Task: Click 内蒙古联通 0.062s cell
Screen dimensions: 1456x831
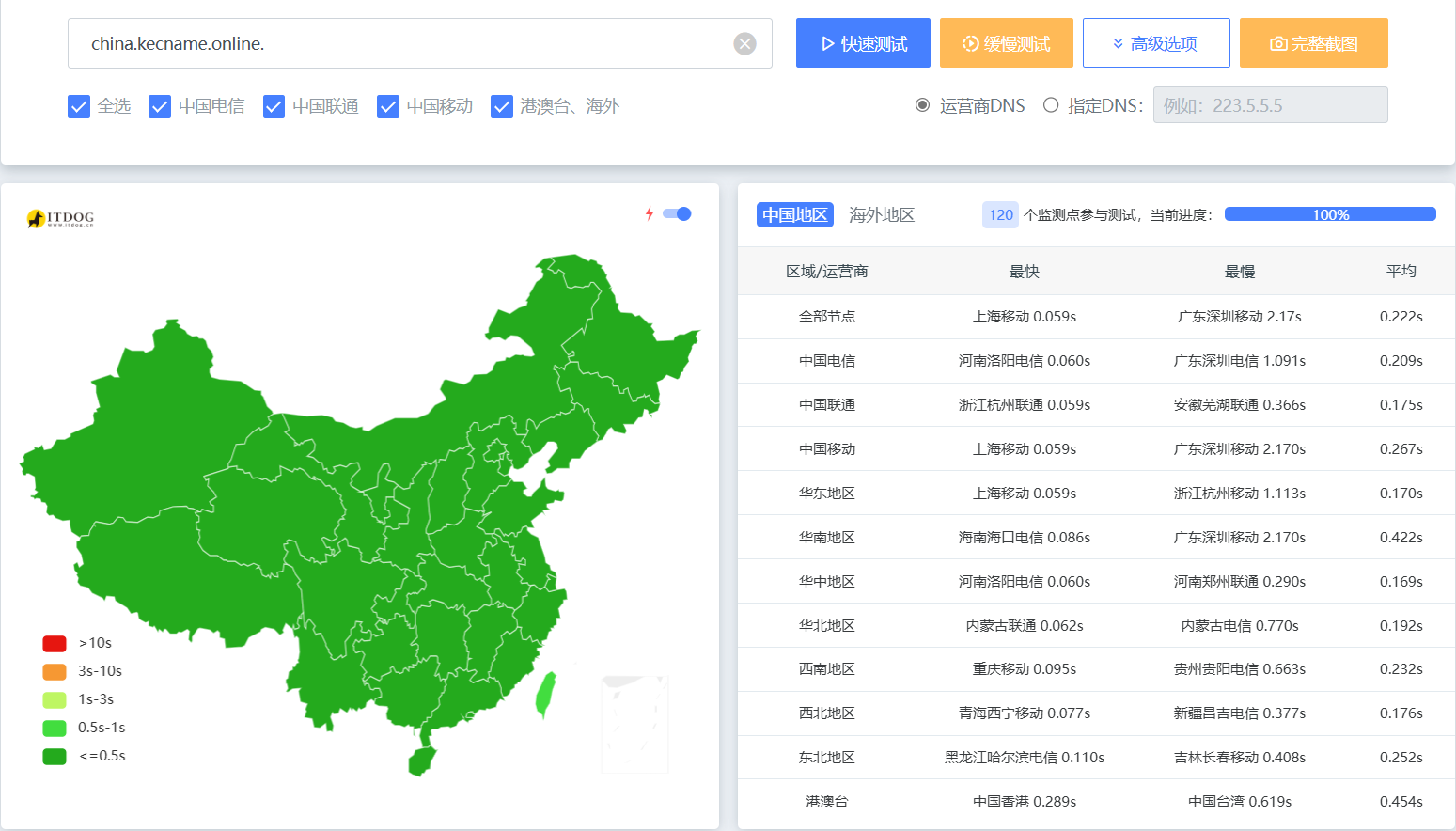Action: (1025, 626)
